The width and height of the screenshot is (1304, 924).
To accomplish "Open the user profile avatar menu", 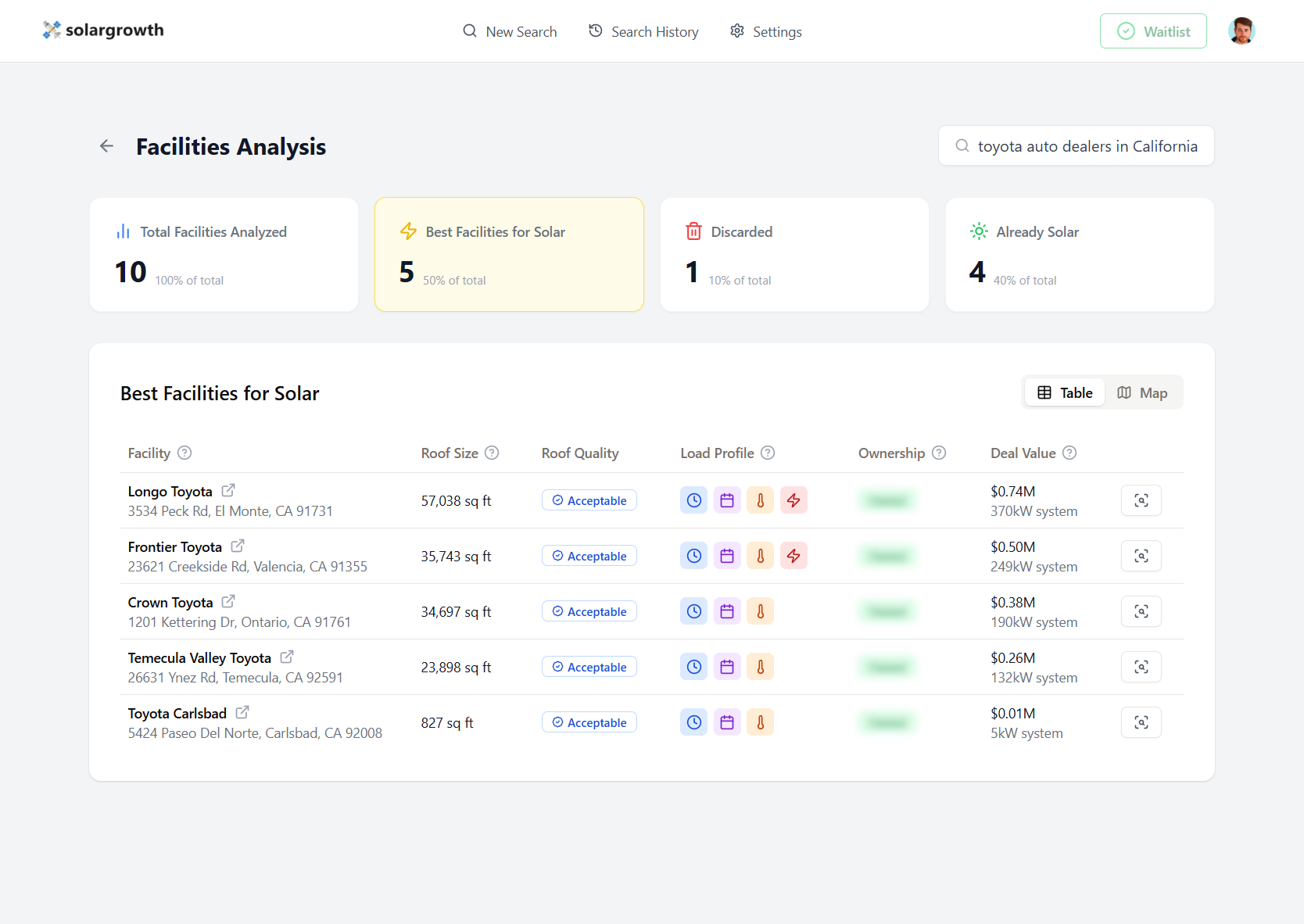I will coord(1241,31).
